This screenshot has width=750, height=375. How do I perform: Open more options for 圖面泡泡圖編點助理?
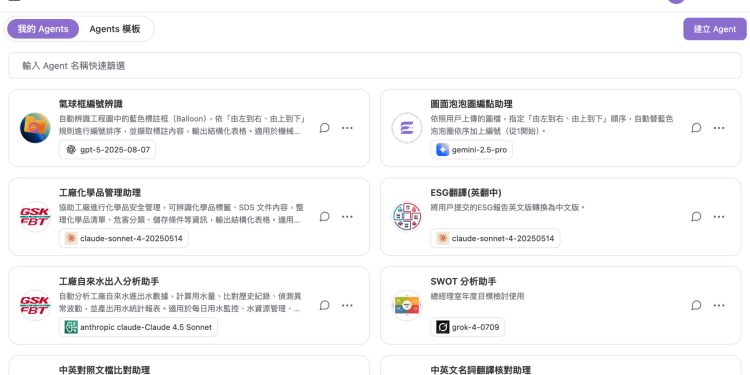[719, 128]
